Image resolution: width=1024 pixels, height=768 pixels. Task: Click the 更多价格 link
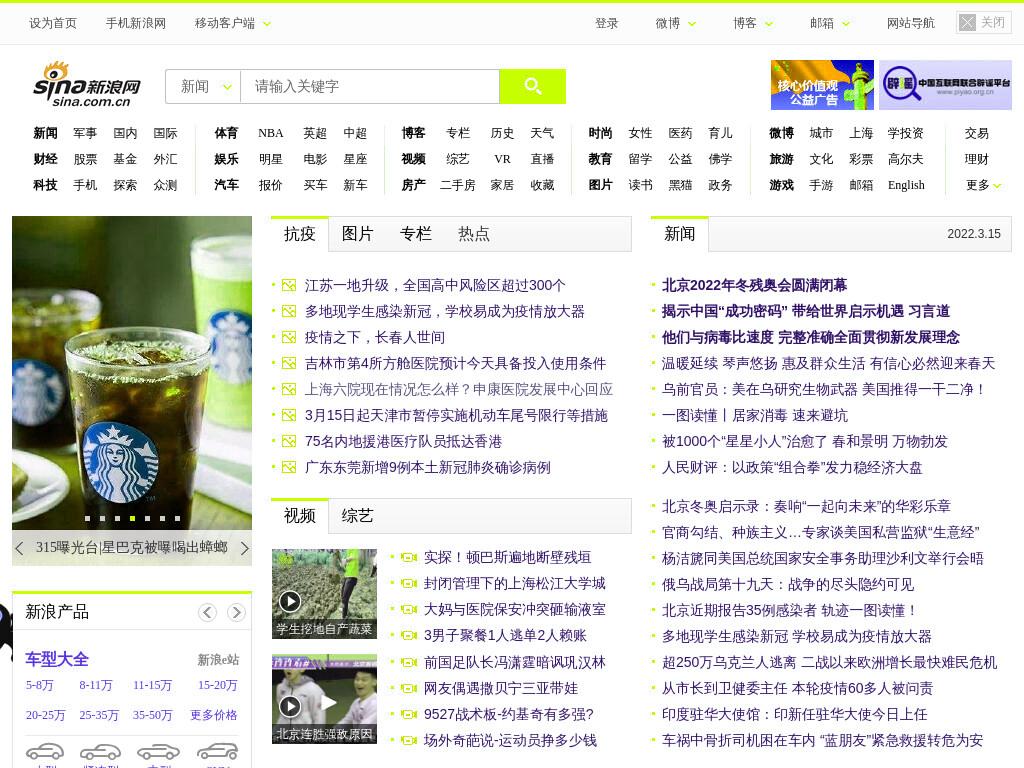tap(214, 715)
